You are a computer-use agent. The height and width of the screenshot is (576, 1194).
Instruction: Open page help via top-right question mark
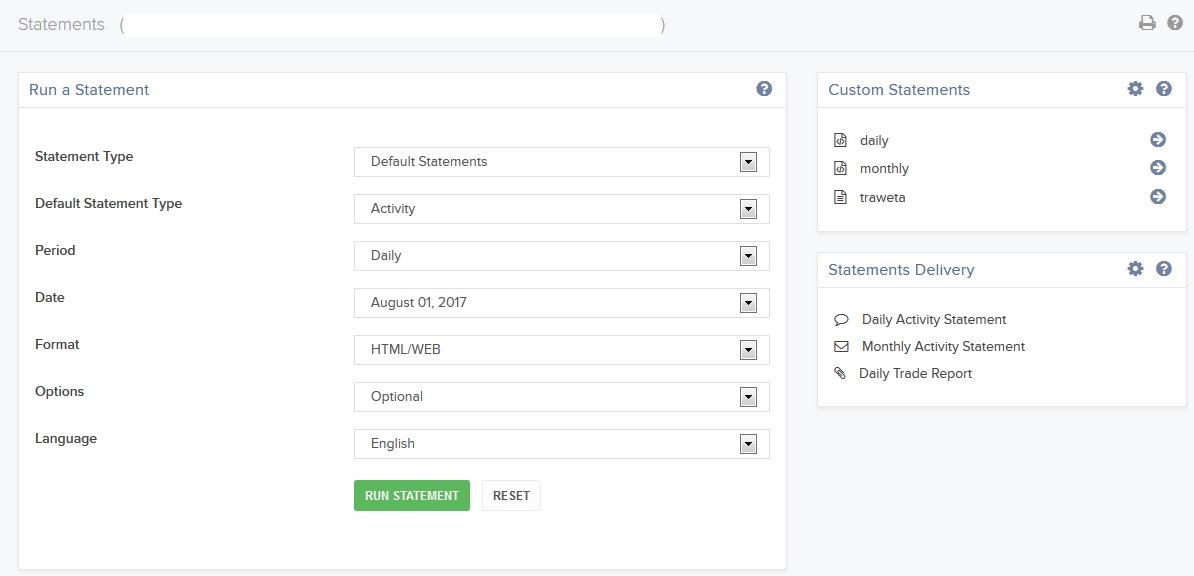(x=1175, y=23)
